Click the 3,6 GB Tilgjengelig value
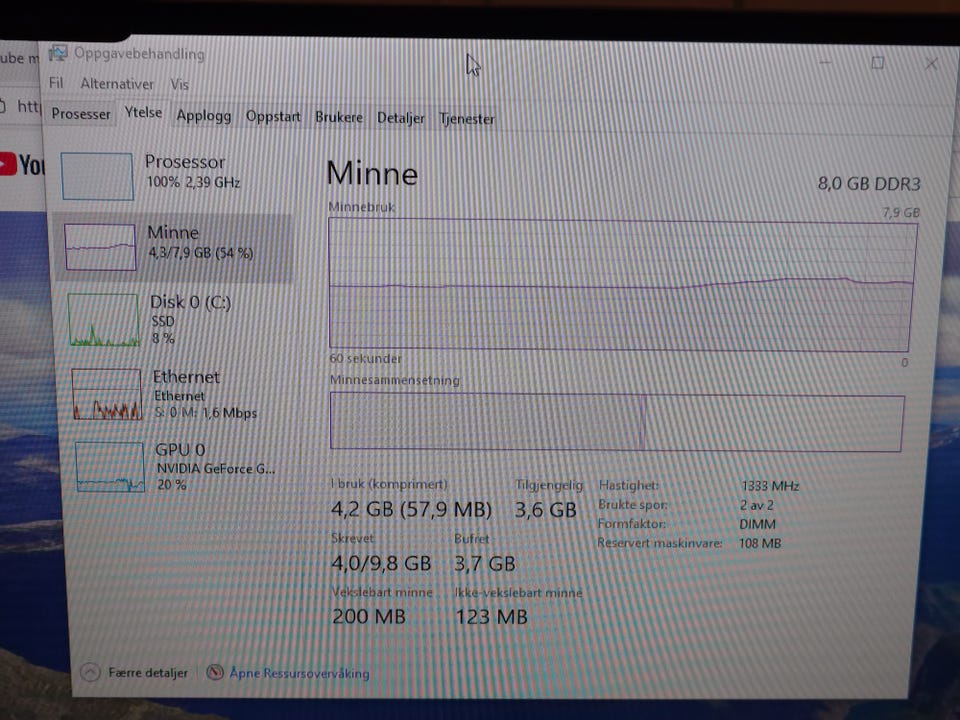The width and height of the screenshot is (960, 720). (x=546, y=510)
